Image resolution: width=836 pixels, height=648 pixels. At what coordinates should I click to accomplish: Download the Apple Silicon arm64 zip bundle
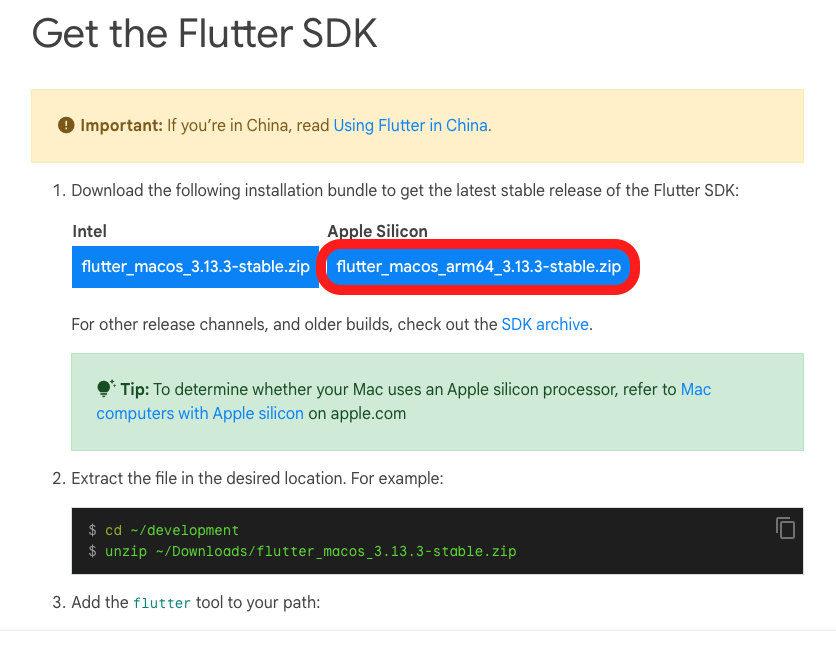click(x=479, y=267)
